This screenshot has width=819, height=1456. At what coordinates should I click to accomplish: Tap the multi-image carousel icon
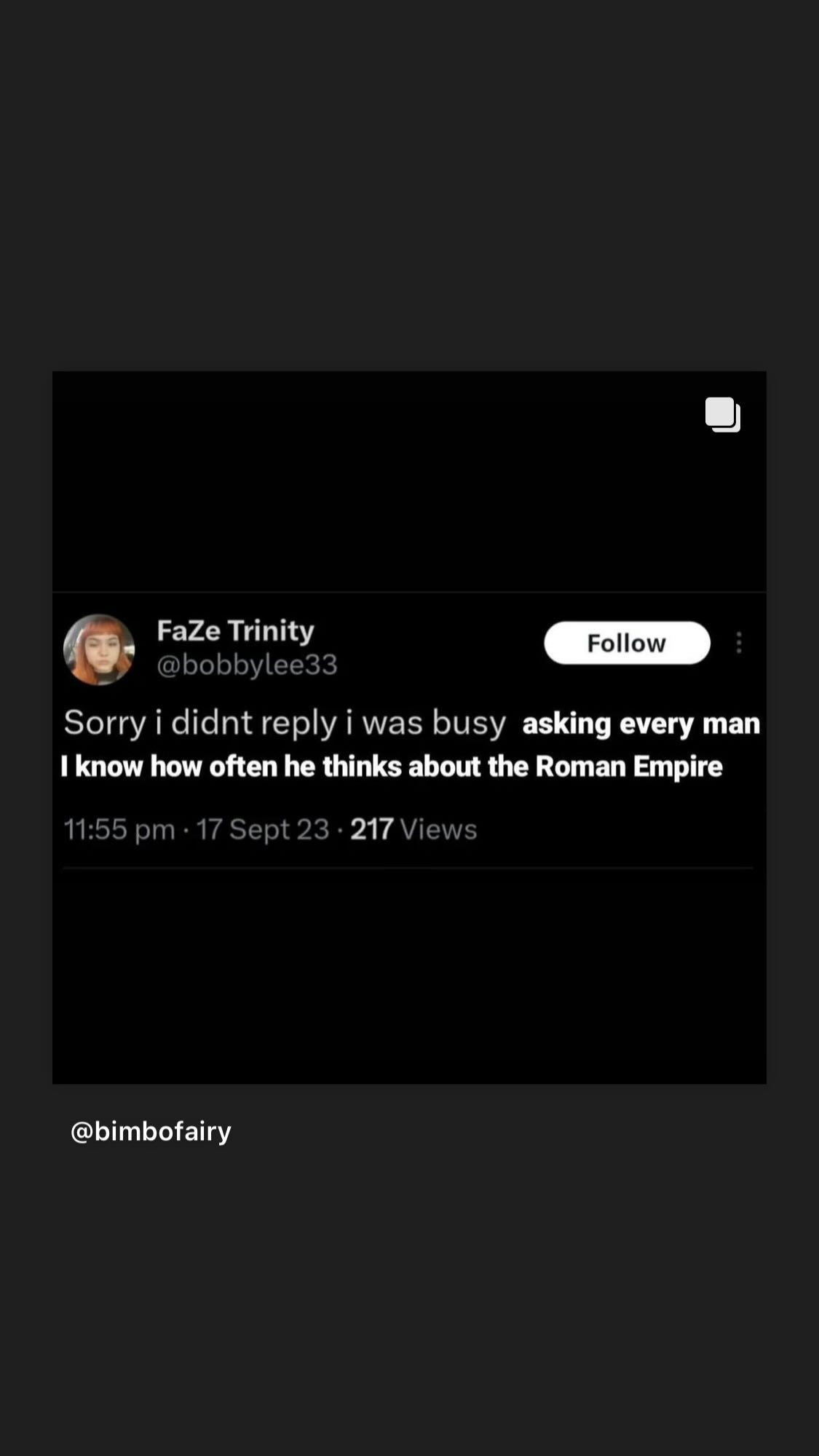click(722, 415)
